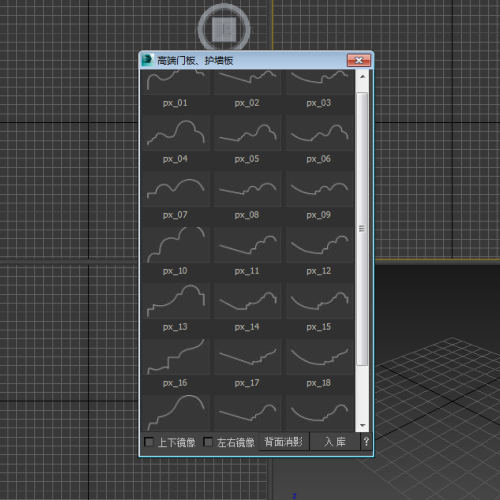Click the scrollbar up arrow
The image size is (500, 500).
tap(363, 77)
